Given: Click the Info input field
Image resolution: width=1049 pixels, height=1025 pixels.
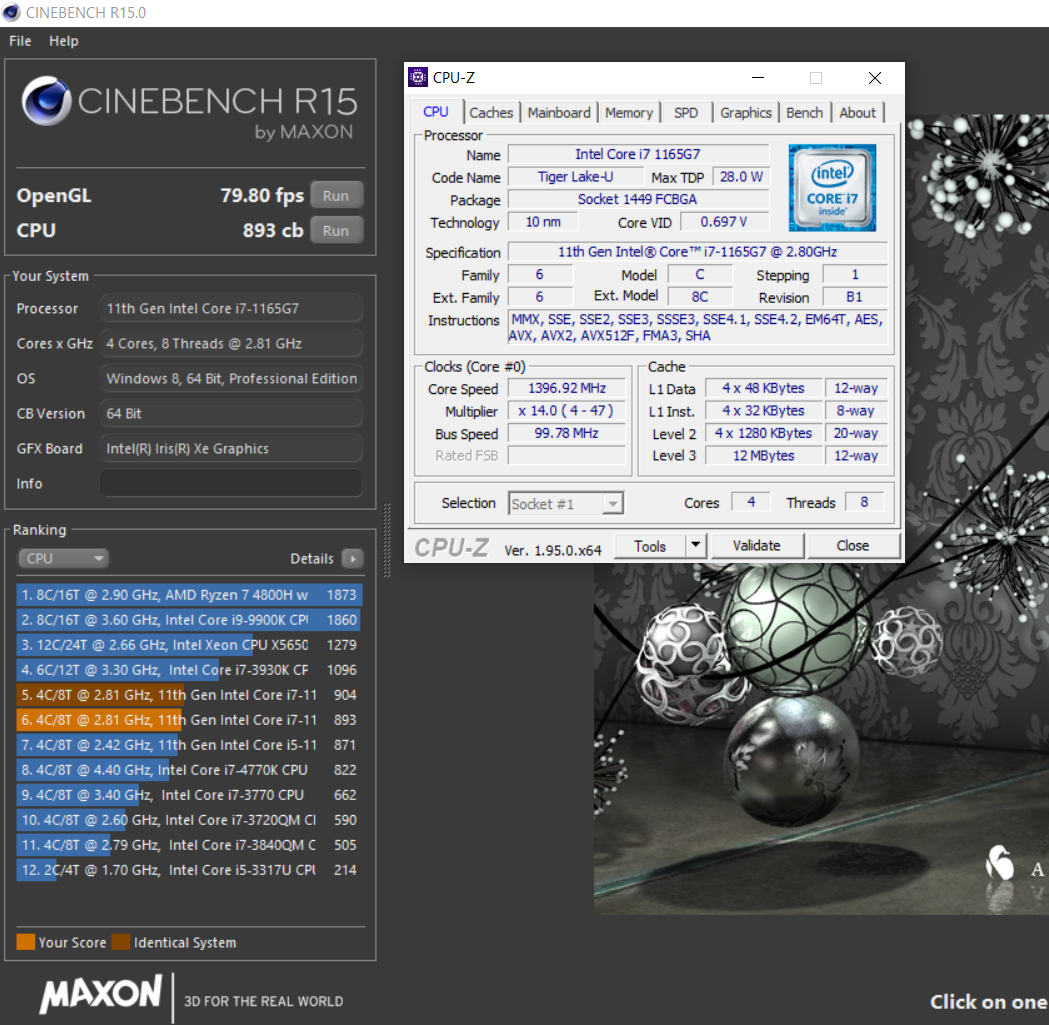Looking at the screenshot, I should click(231, 483).
